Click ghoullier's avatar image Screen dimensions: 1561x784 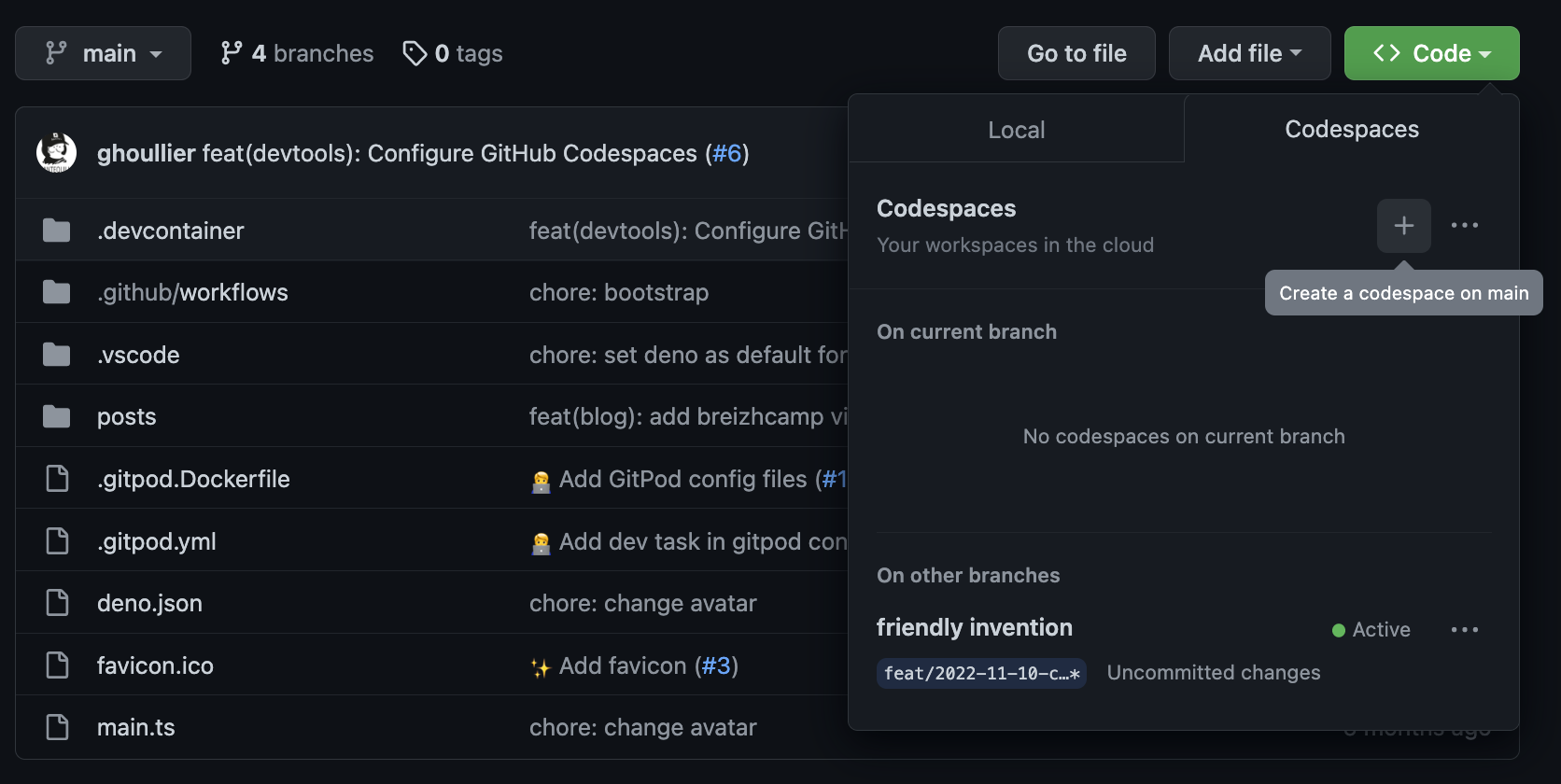point(56,153)
